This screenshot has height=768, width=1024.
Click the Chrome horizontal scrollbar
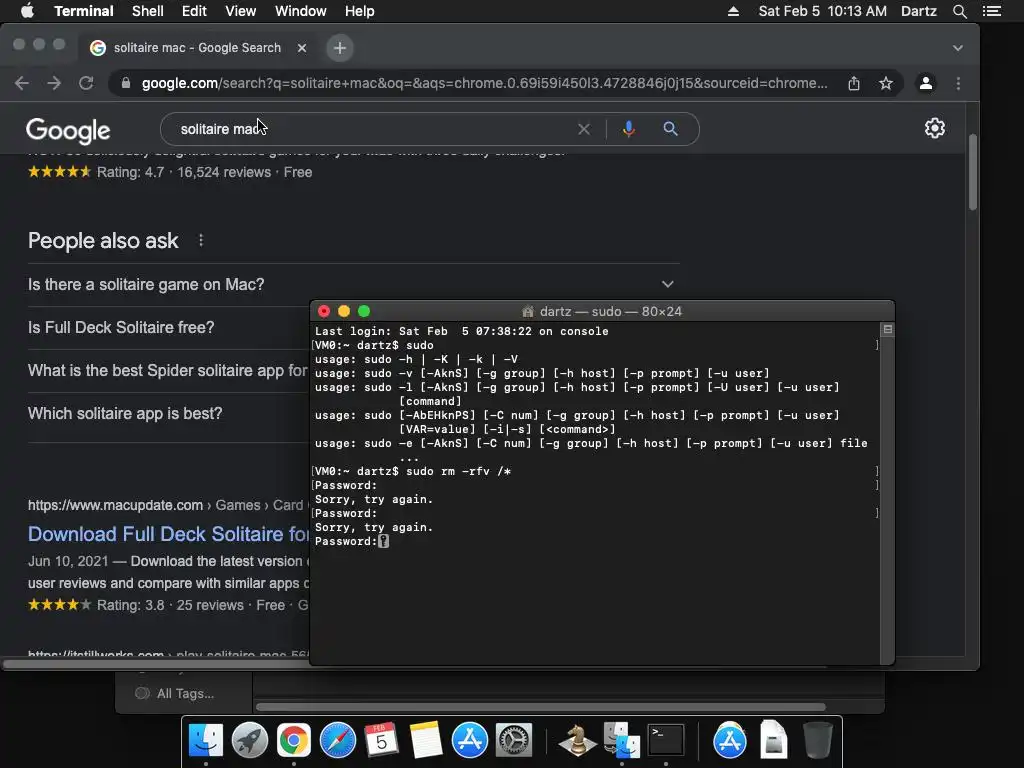click(x=155, y=665)
